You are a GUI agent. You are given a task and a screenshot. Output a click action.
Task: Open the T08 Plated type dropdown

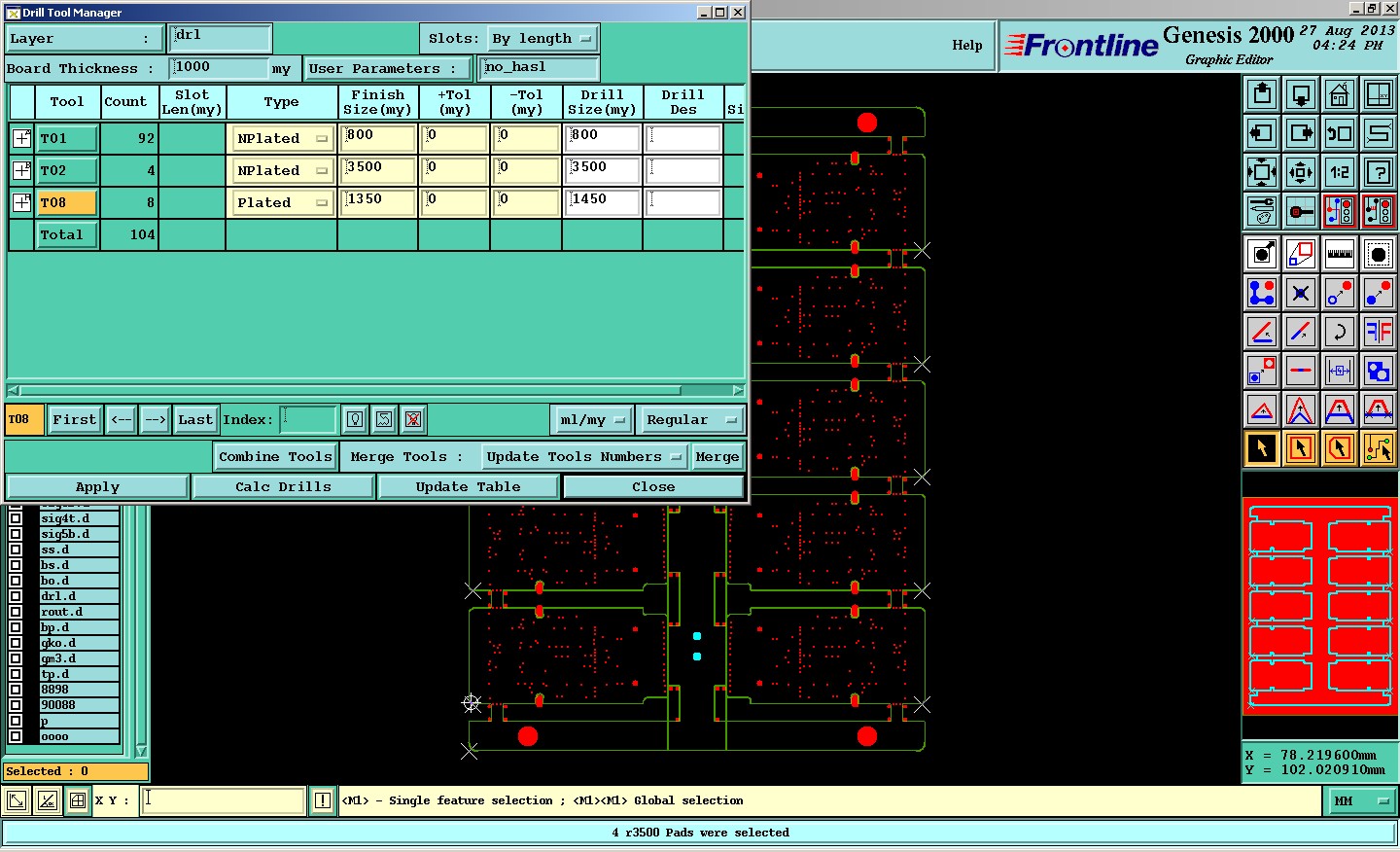282,202
